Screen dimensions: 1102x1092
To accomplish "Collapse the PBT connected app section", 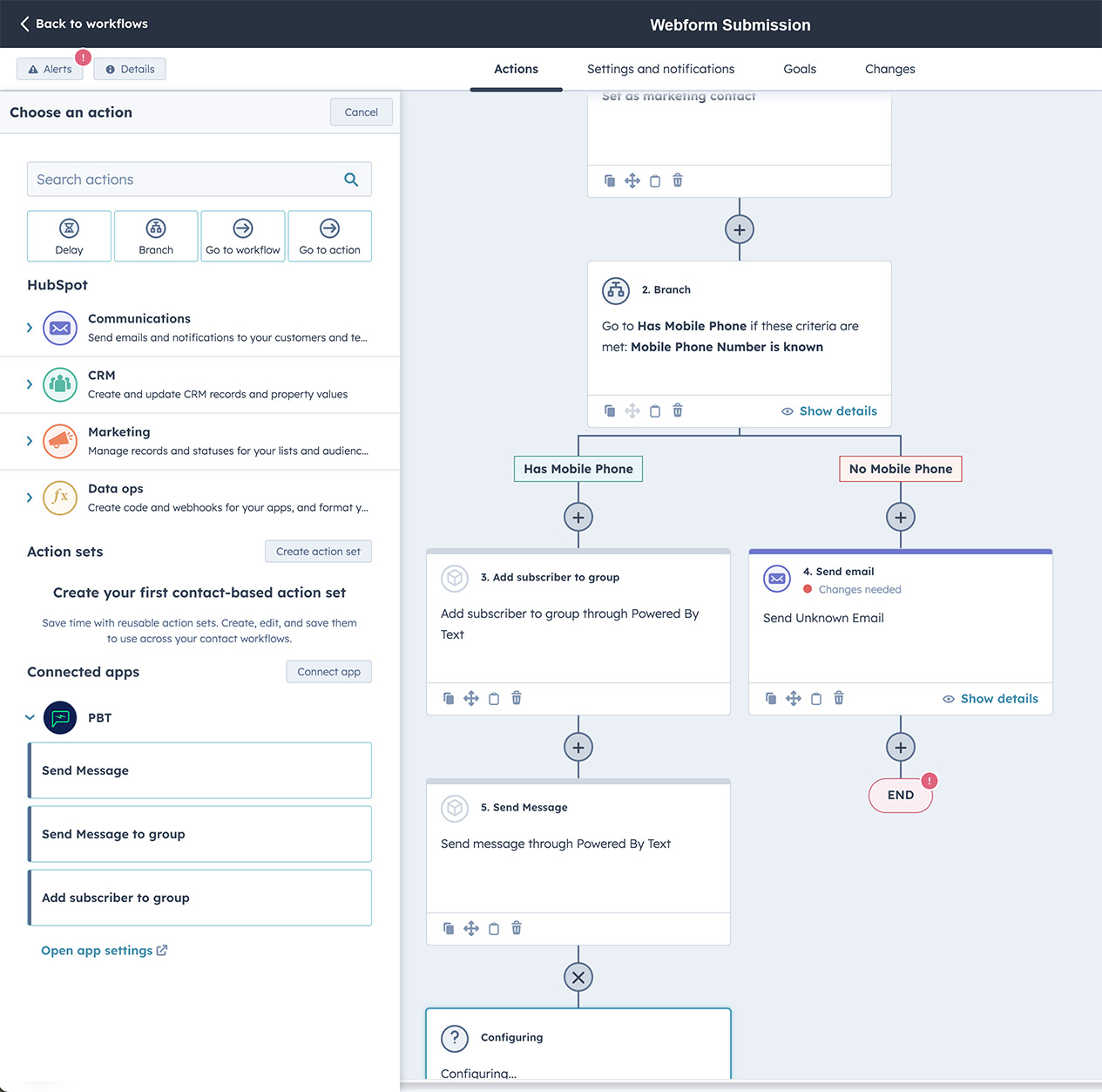I will pyautogui.click(x=29, y=717).
